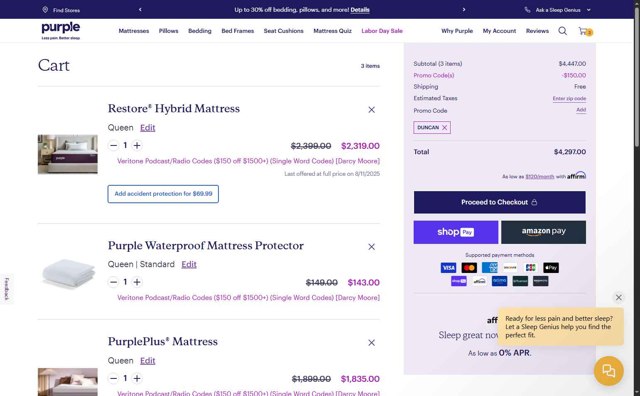Click the Total $4,297.00 amount

click(x=570, y=152)
